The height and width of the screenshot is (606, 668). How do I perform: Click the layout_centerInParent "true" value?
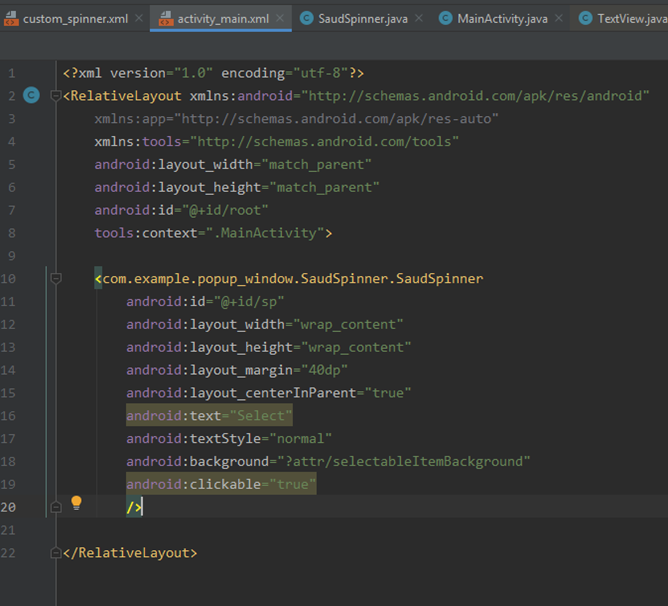click(x=388, y=392)
